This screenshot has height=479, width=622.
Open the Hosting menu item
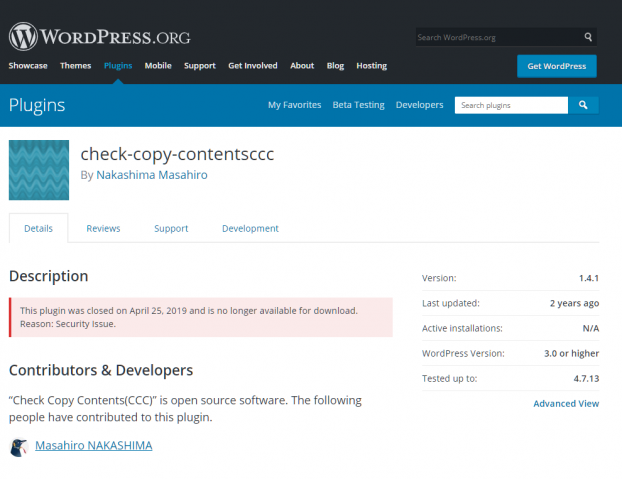(371, 66)
